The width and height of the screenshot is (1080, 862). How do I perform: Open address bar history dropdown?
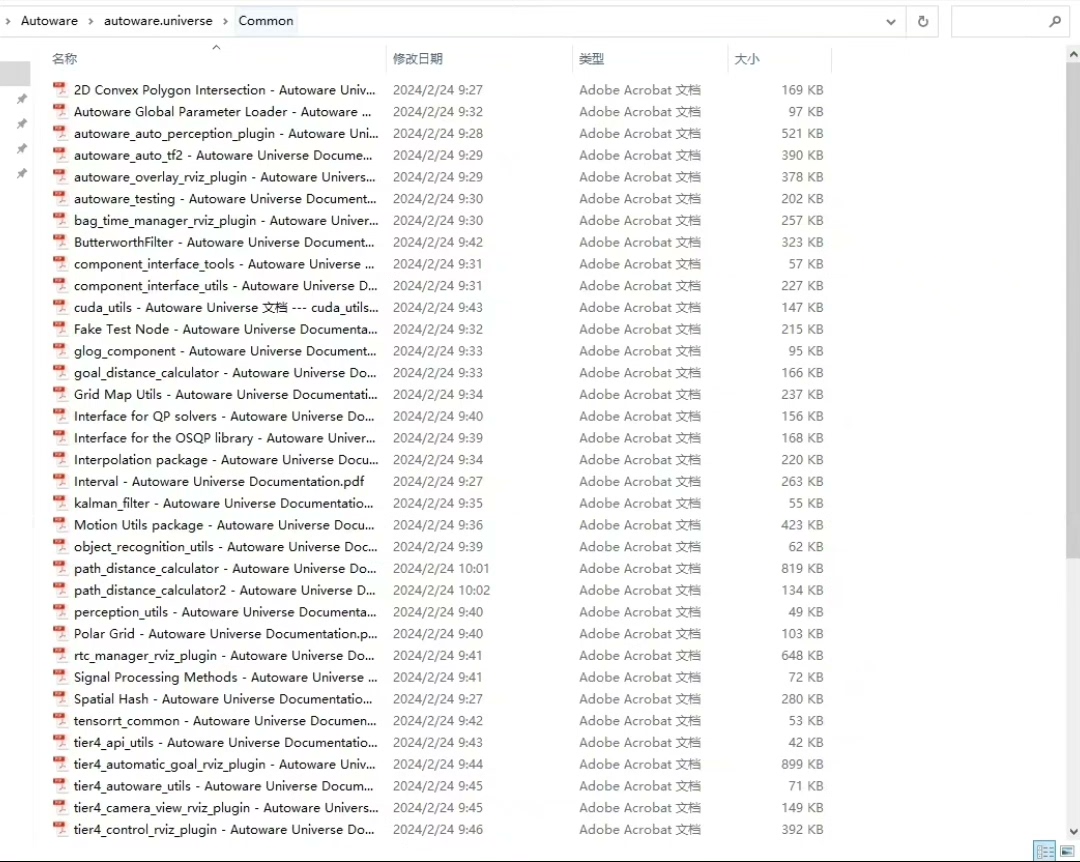891,21
